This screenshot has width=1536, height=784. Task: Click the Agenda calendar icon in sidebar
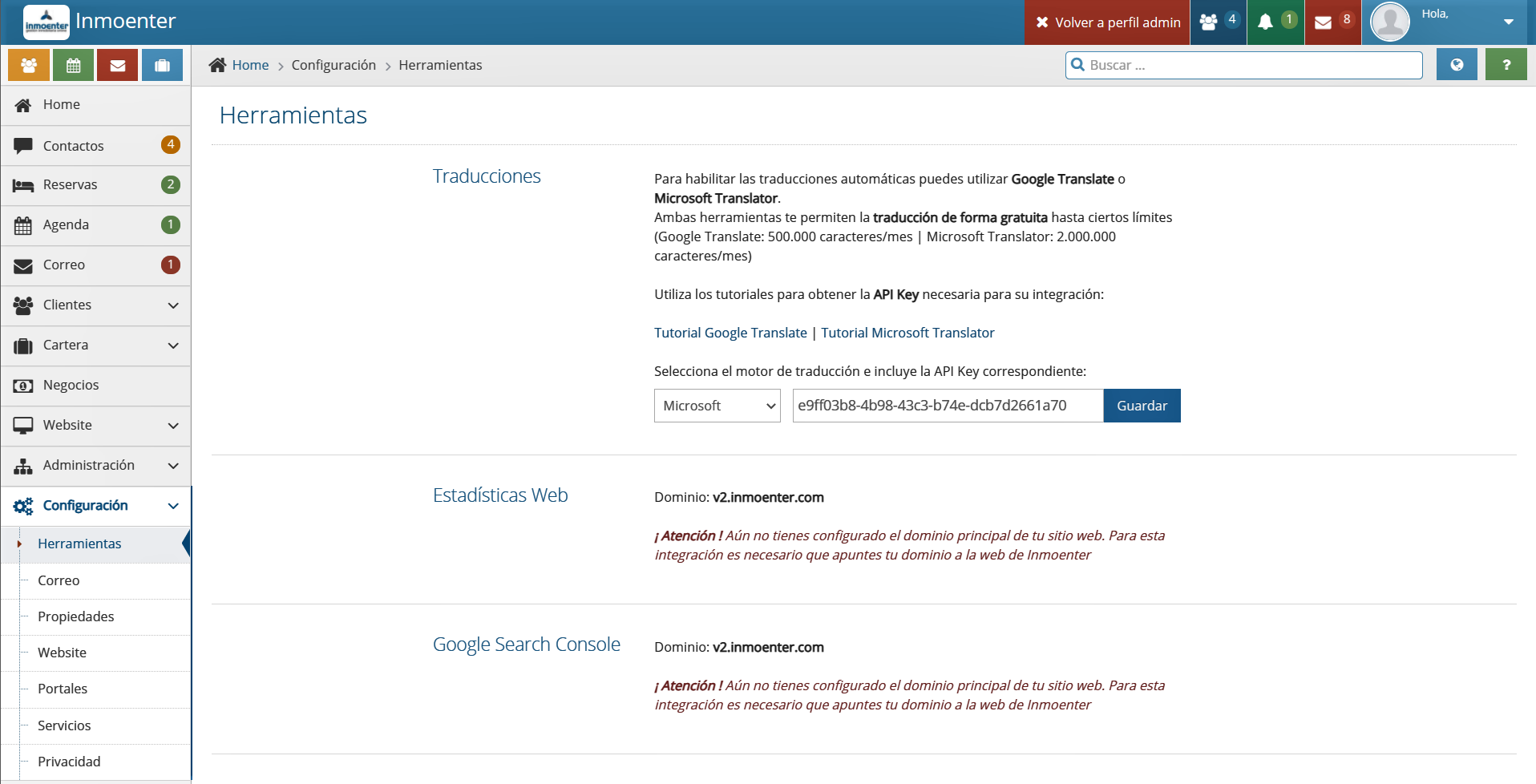[x=23, y=225]
